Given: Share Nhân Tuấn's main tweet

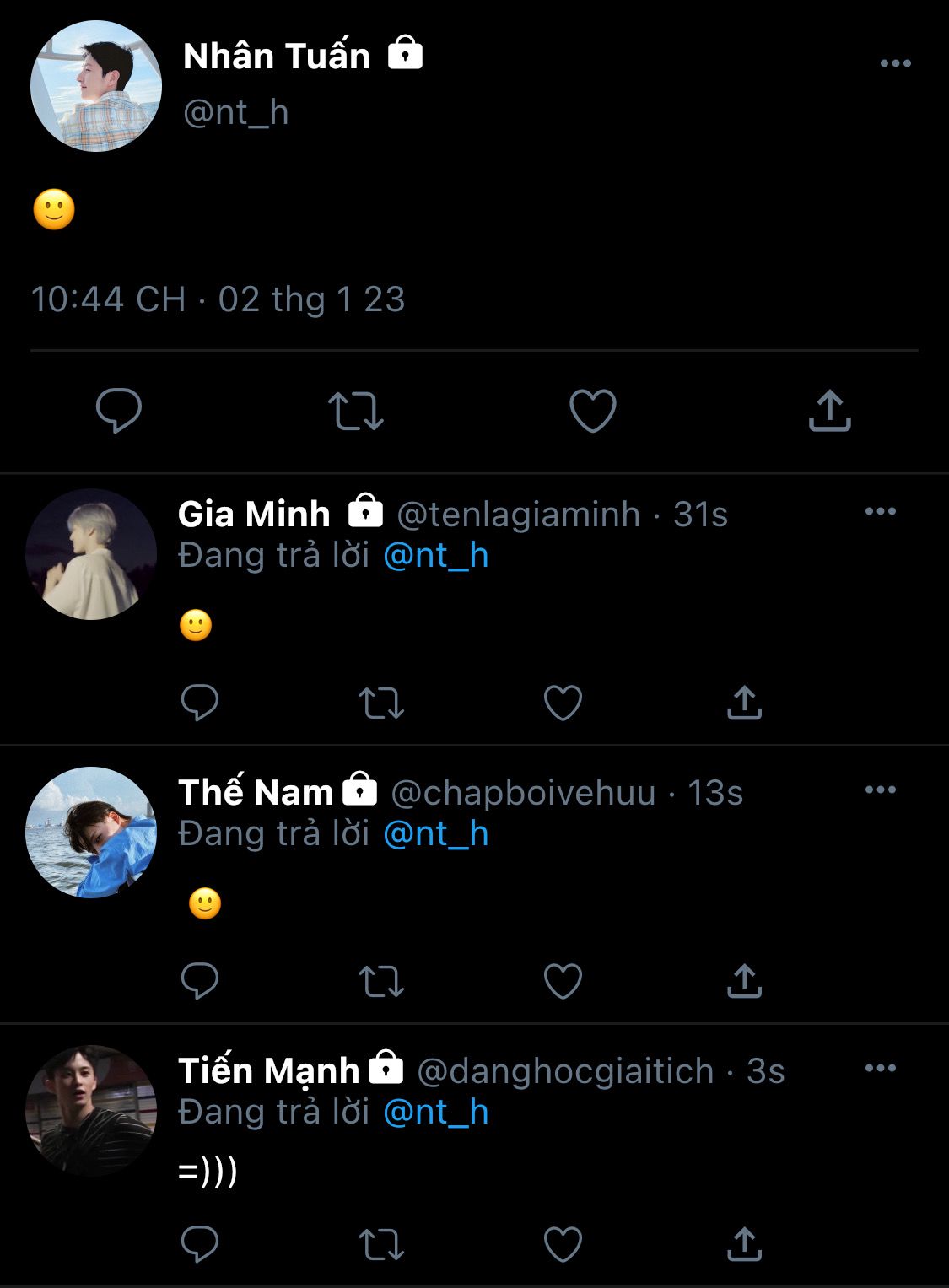Looking at the screenshot, I should coord(829,411).
